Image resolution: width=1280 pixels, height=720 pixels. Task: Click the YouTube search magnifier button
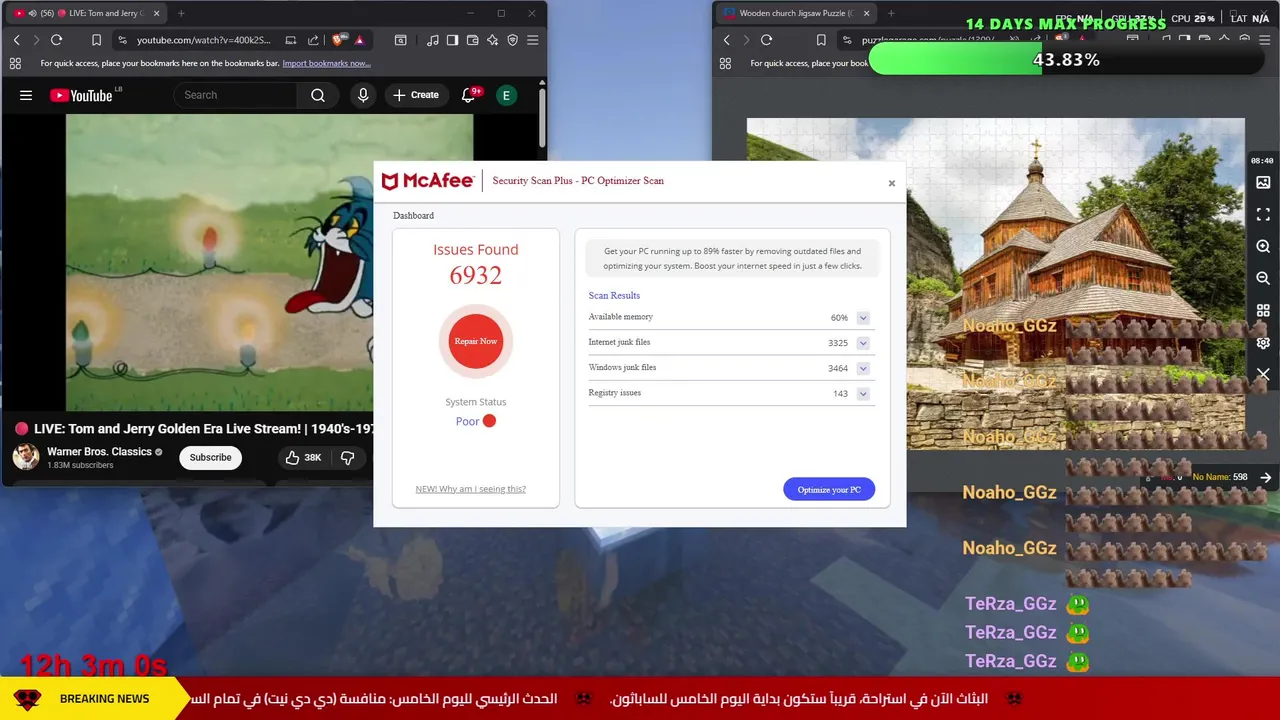[318, 95]
